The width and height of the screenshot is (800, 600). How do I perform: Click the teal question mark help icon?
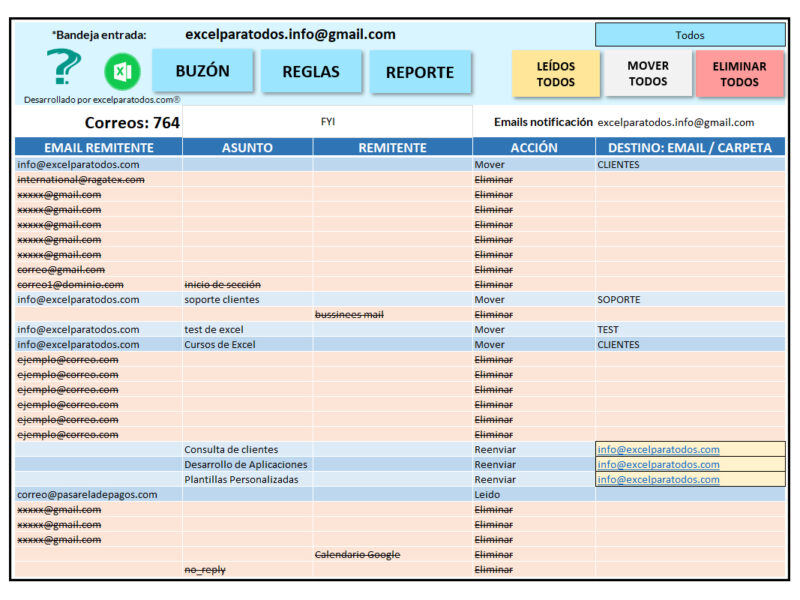[x=64, y=67]
